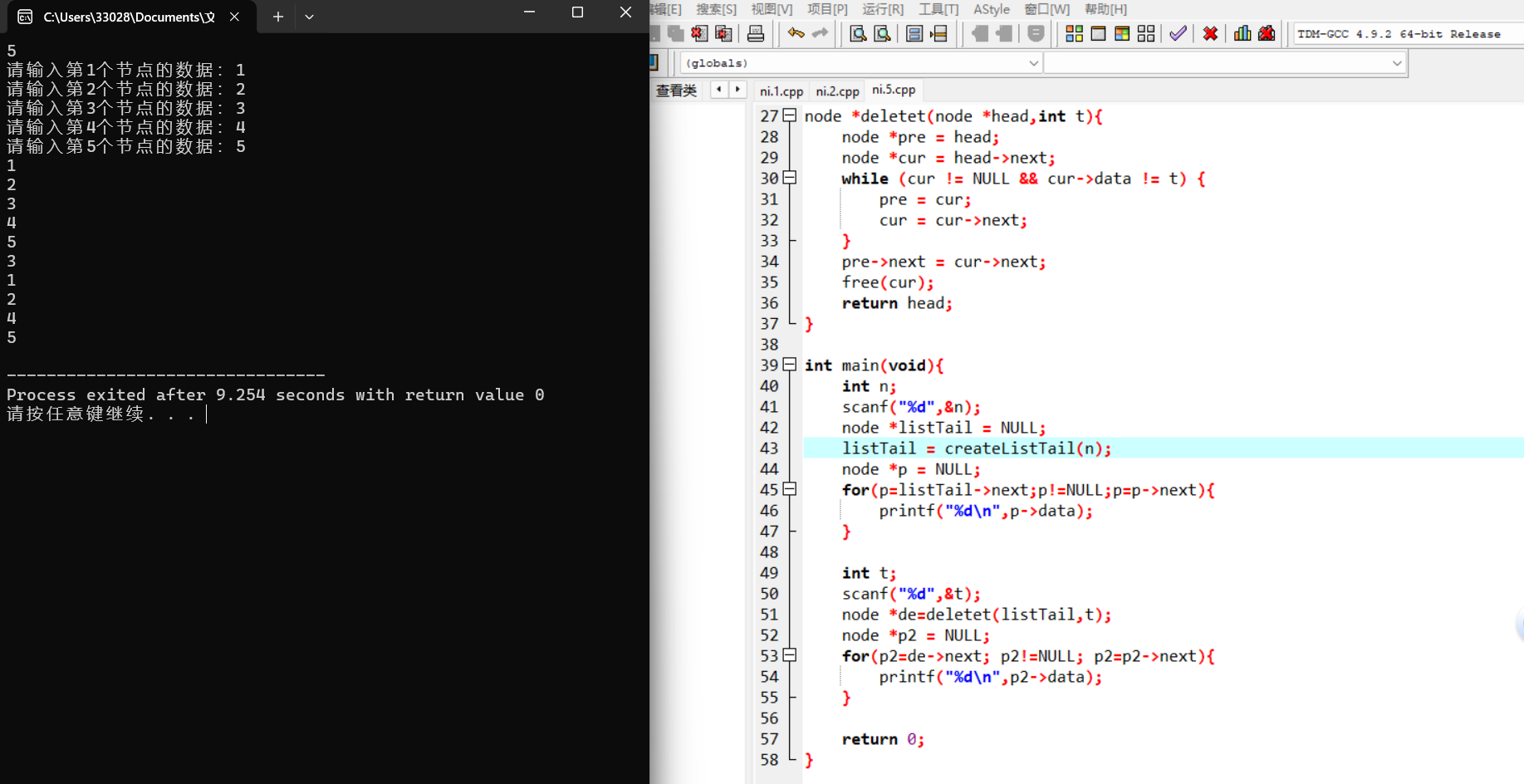The width and height of the screenshot is (1524, 784).
Task: Collapse the main function fold at line 39
Action: (x=790, y=365)
